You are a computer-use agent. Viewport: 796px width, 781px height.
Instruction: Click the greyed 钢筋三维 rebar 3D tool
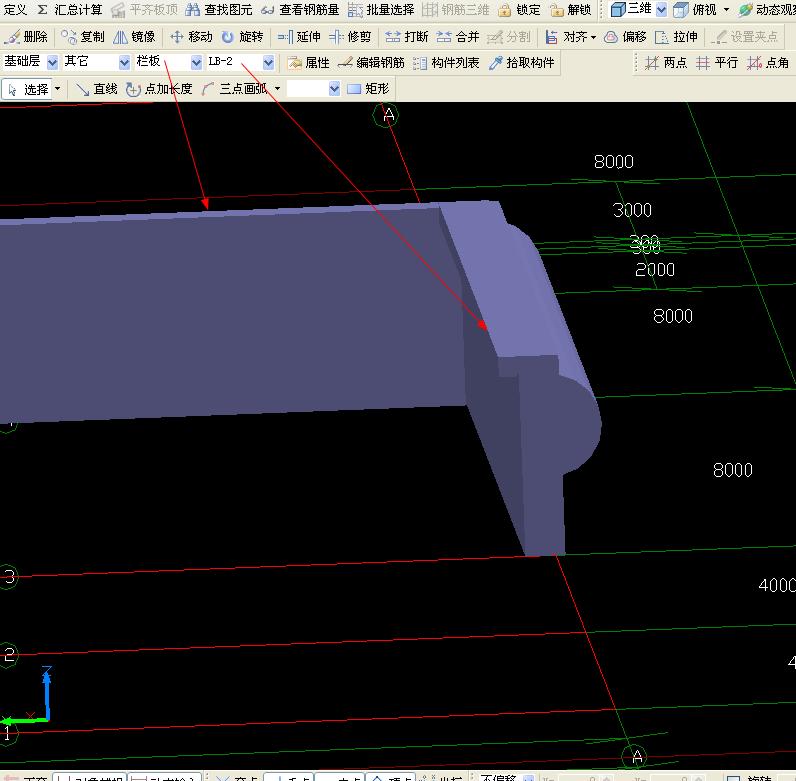[456, 10]
